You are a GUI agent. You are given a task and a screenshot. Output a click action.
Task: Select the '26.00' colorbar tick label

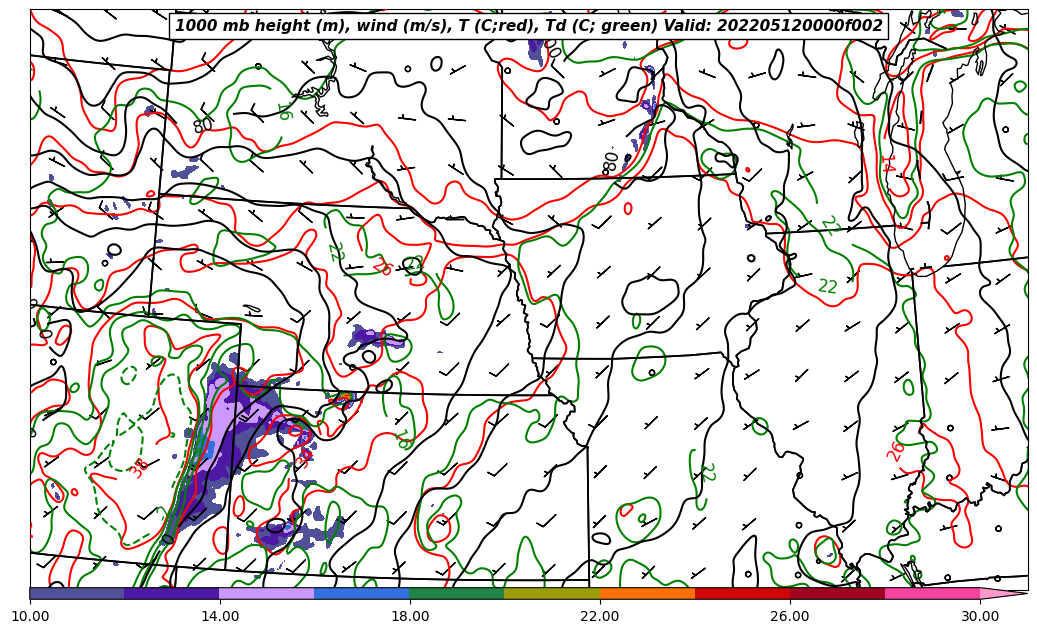tap(790, 616)
